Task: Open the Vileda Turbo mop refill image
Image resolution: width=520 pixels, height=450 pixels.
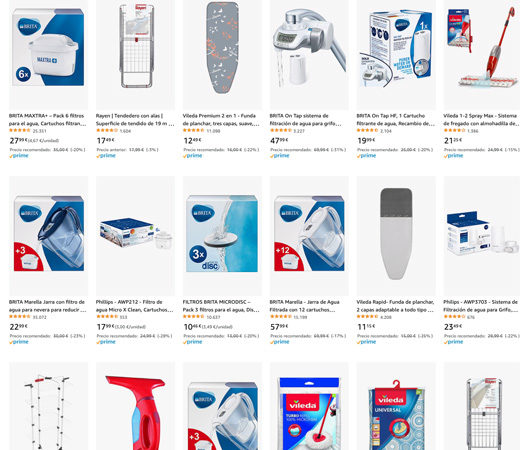Action: tap(309, 413)
